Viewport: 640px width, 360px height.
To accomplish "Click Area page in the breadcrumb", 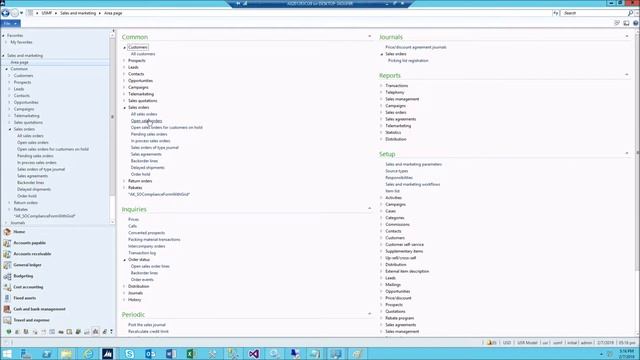I will [113, 13].
